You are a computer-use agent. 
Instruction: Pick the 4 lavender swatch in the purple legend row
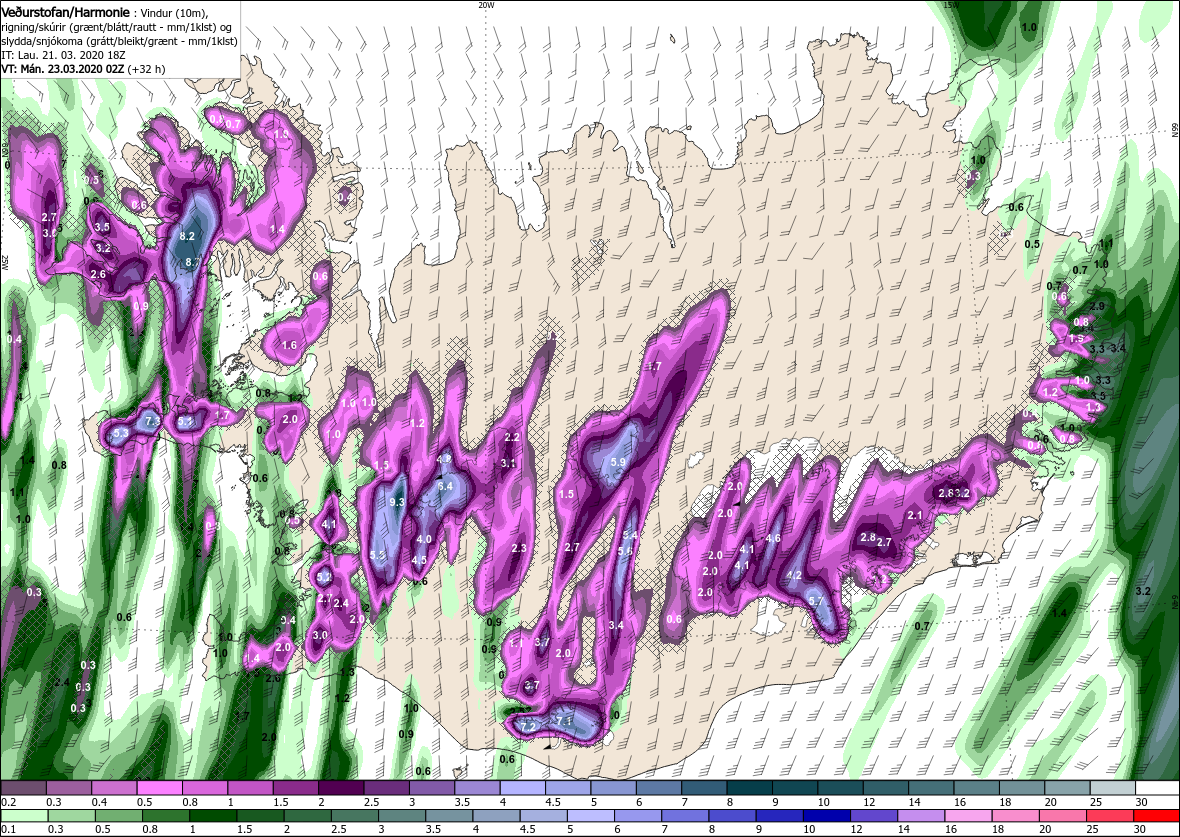pyautogui.click(x=522, y=787)
